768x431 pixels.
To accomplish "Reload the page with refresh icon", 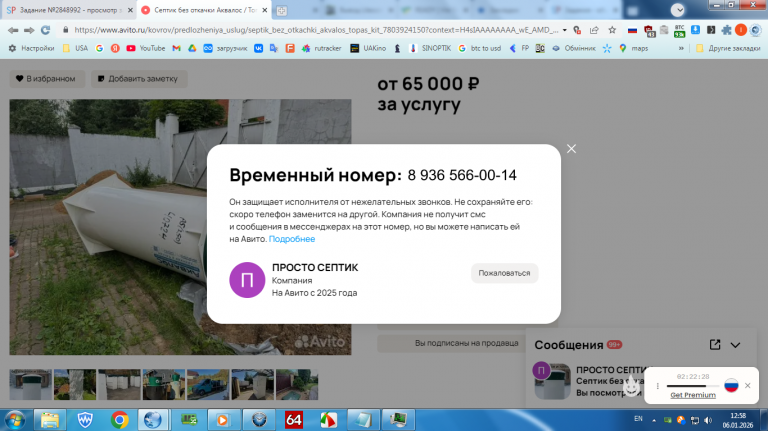I will click(x=46, y=30).
